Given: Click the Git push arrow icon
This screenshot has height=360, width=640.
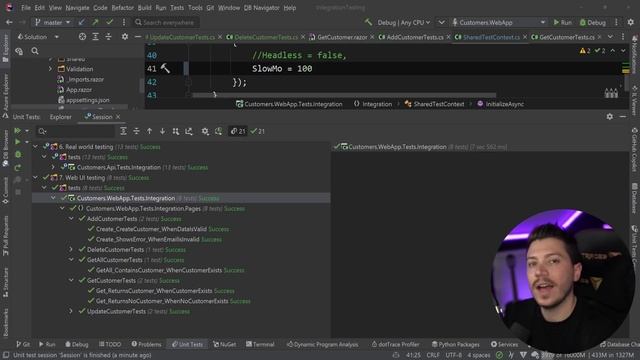Looking at the screenshot, I should [95, 22].
